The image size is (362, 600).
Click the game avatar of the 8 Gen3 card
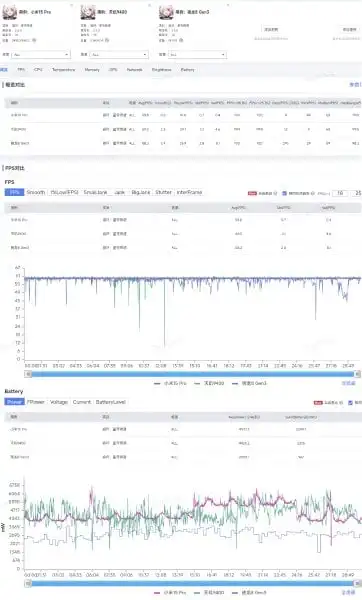(166, 12)
